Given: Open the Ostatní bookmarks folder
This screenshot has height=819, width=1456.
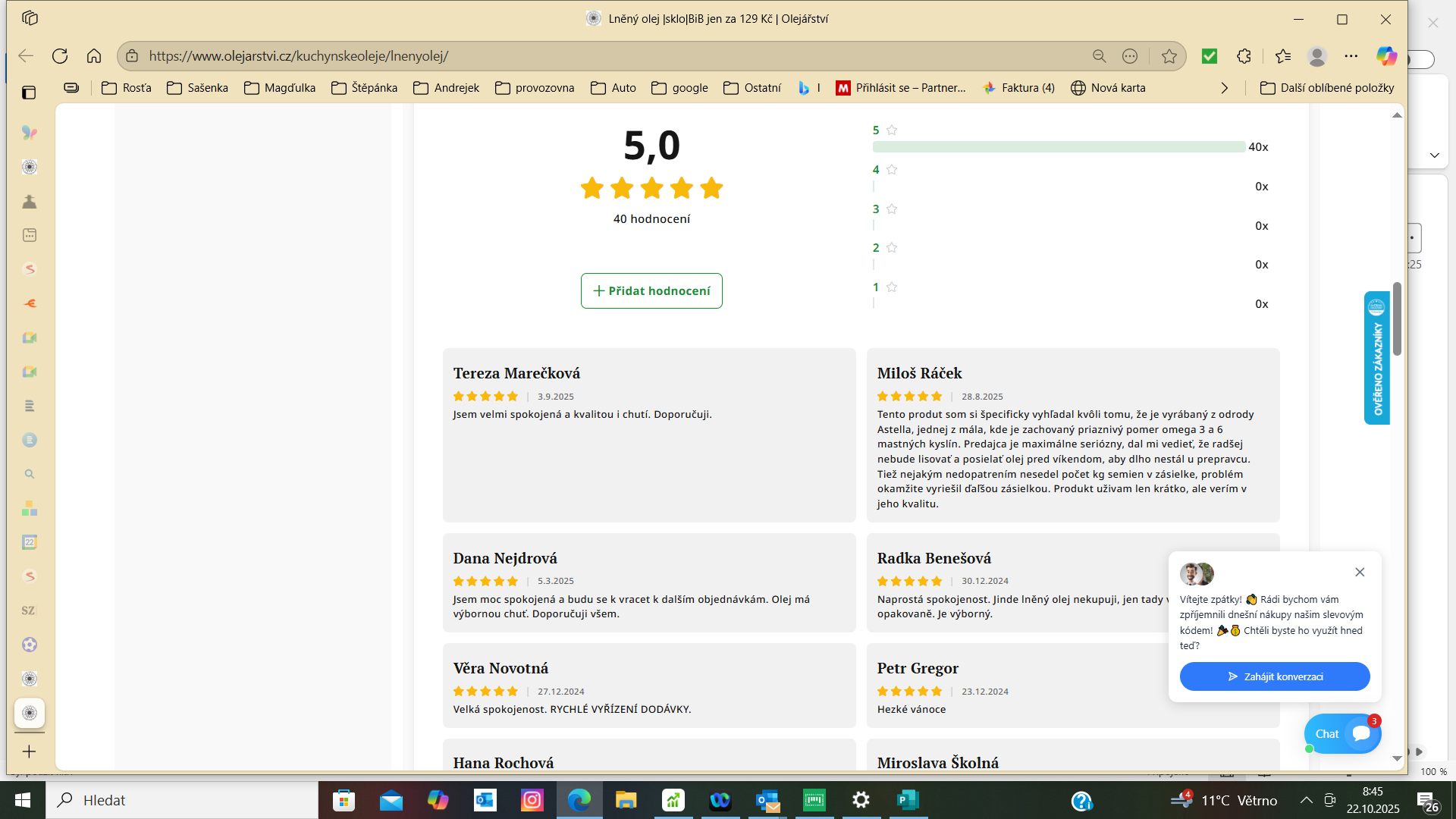Looking at the screenshot, I should point(752,88).
